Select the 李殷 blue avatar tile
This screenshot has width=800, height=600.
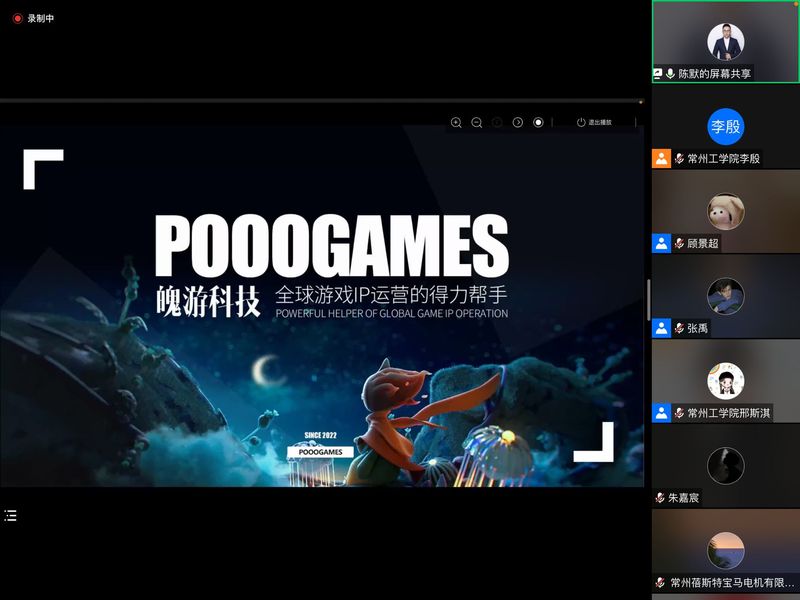coord(726,126)
